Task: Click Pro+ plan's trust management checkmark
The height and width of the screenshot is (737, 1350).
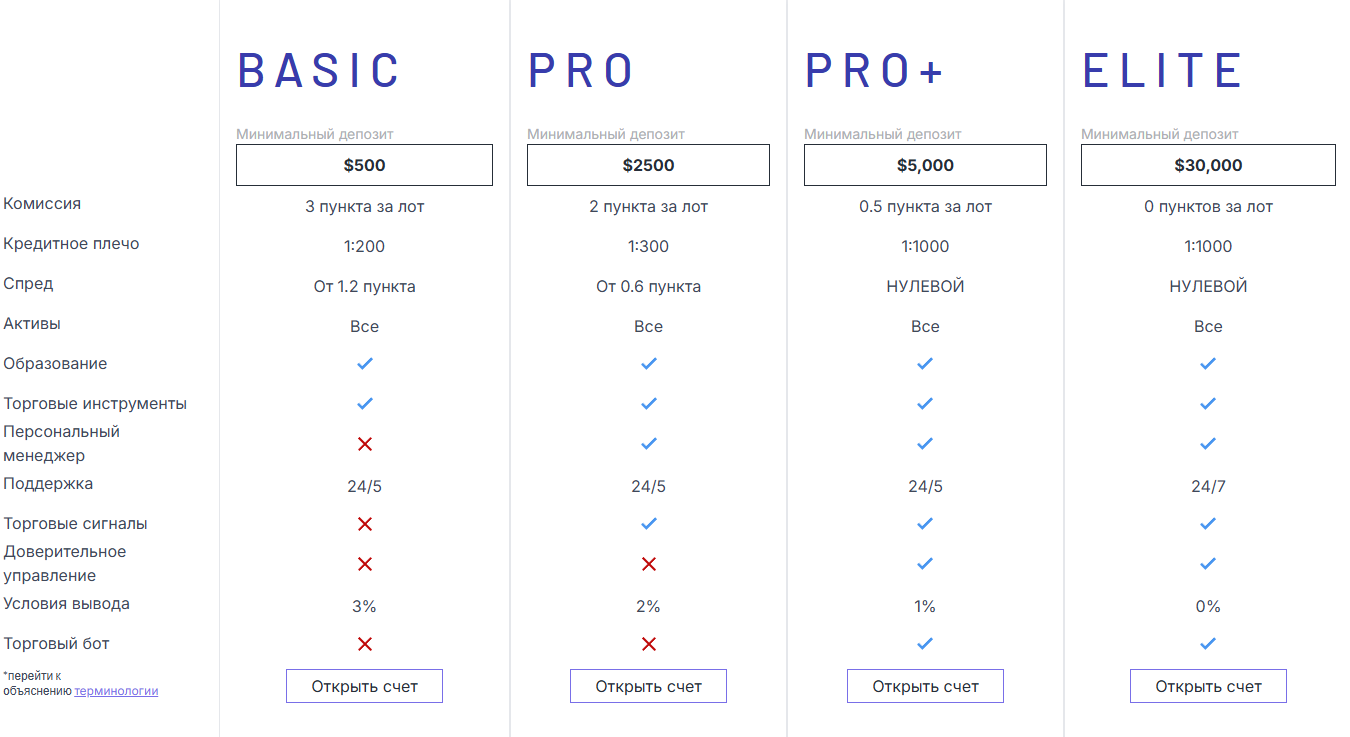Action: tap(925, 564)
